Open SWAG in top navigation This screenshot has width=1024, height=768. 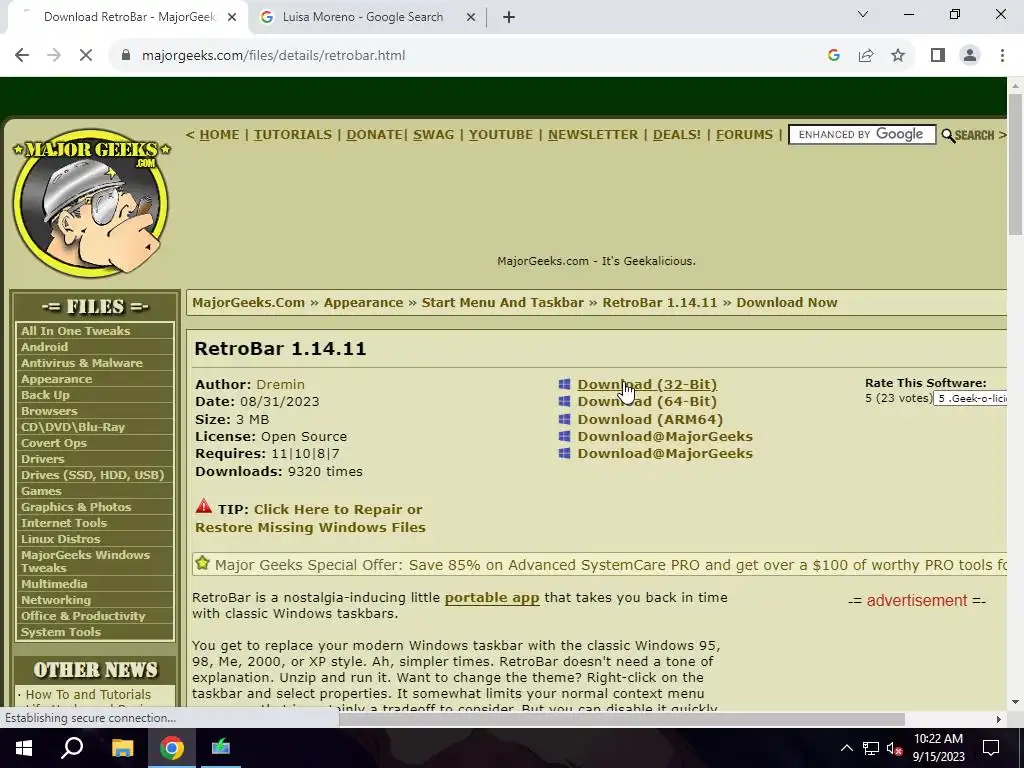tap(433, 135)
